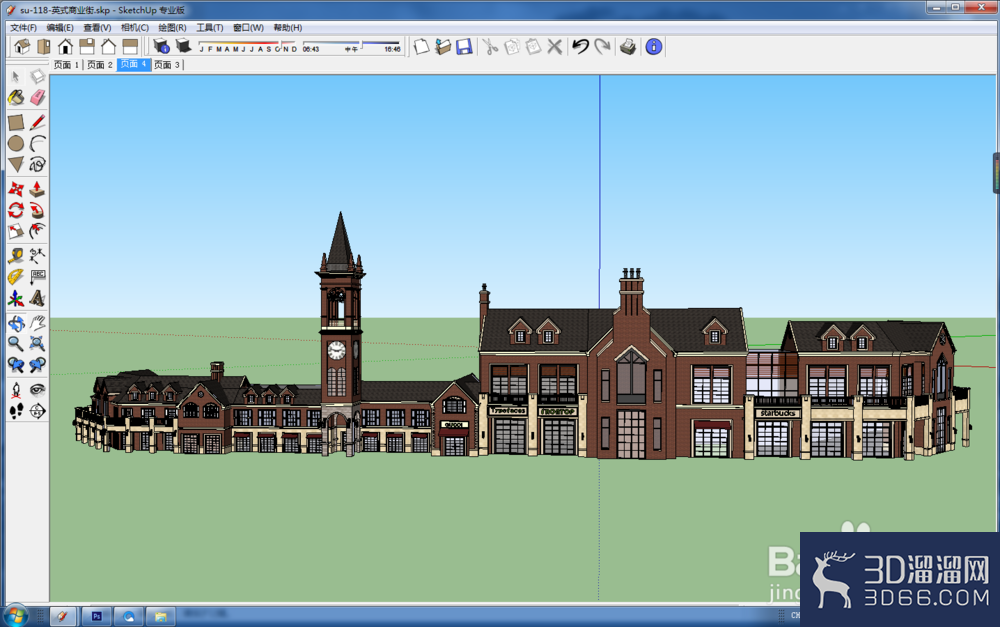Click the Zoom Extents icon

coord(38,344)
